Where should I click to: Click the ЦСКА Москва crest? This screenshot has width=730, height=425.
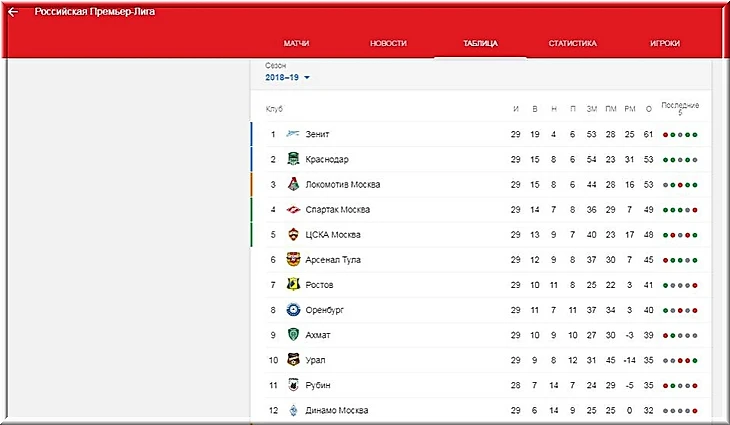click(x=293, y=235)
